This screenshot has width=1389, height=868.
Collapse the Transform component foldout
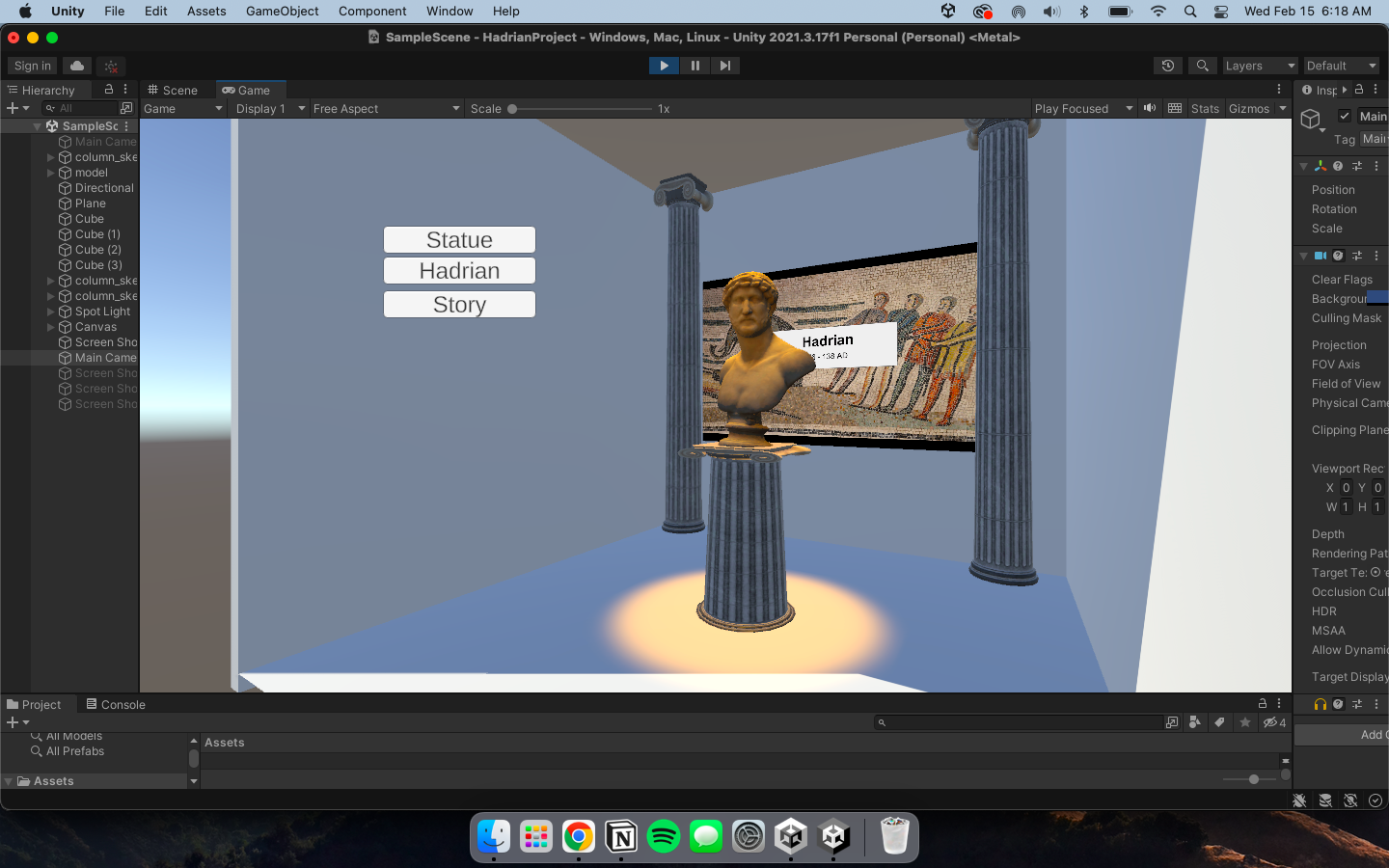1303,166
